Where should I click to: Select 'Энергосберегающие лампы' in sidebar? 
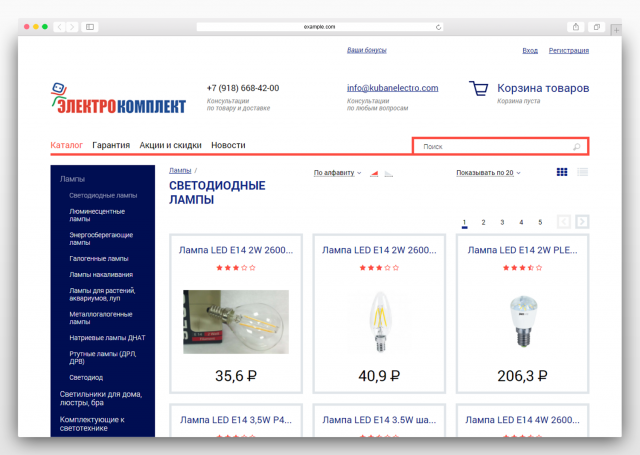click(x=101, y=239)
